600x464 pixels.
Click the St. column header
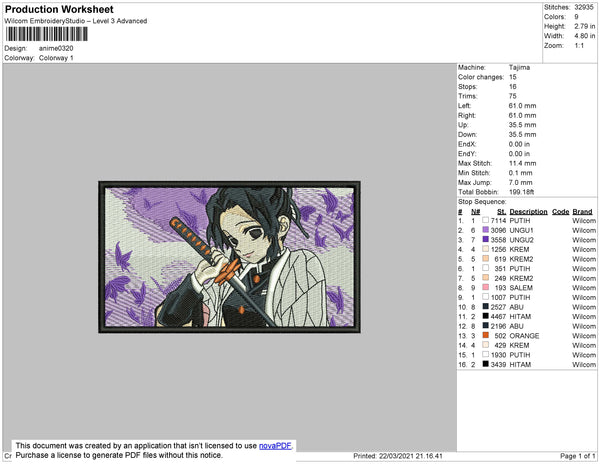point(502,212)
